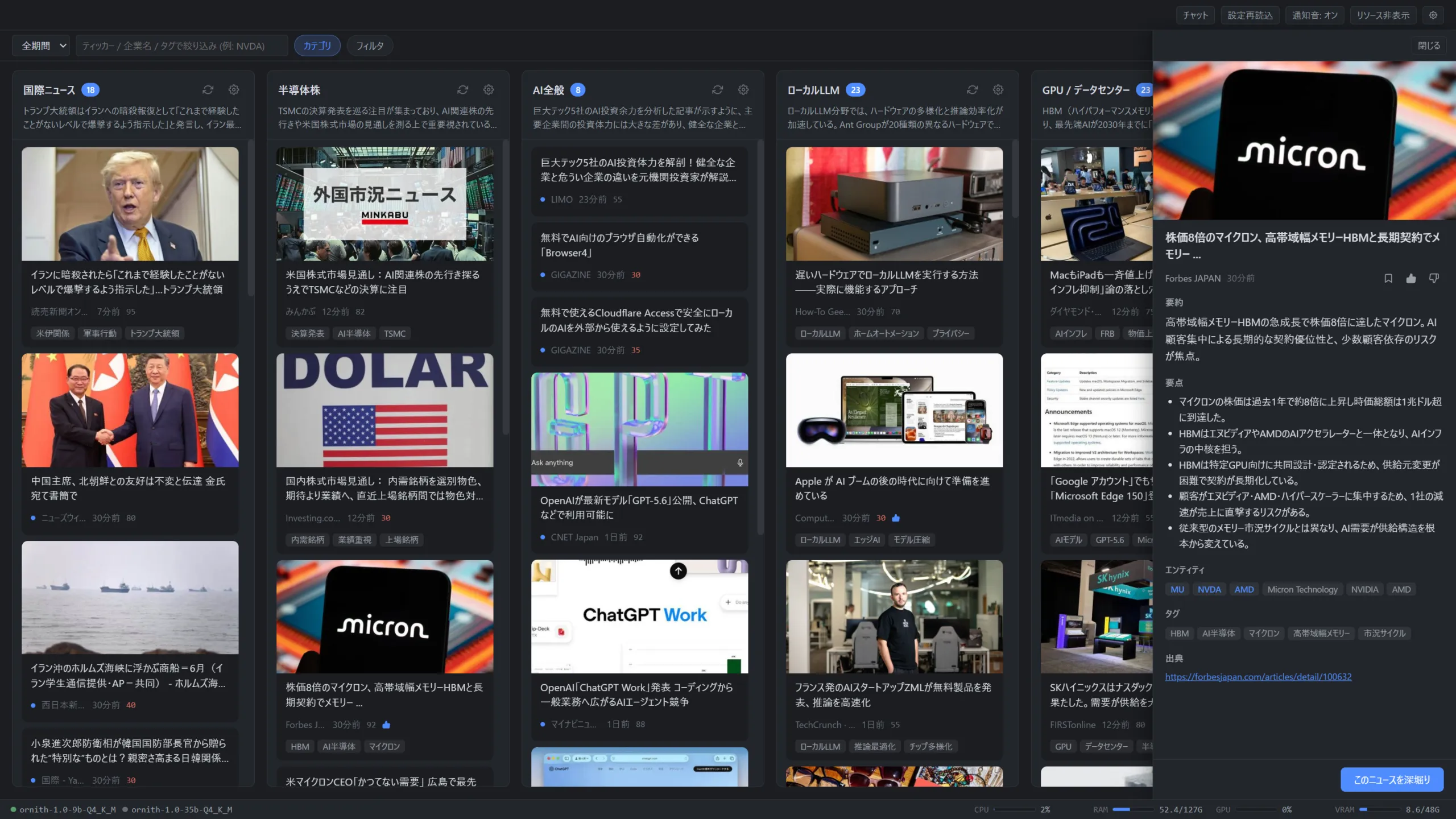Click the thumbs-up on the Forbes Micron card

tap(387, 725)
